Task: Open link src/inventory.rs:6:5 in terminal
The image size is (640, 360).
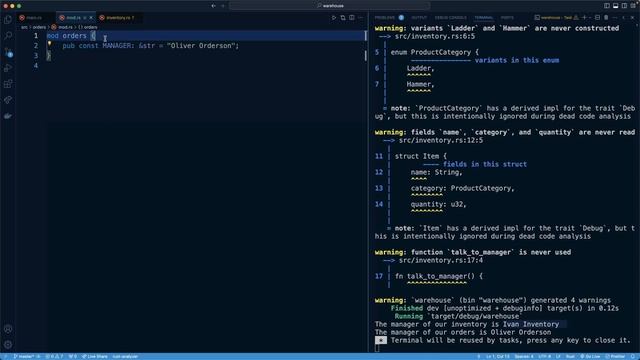Action: (434, 36)
